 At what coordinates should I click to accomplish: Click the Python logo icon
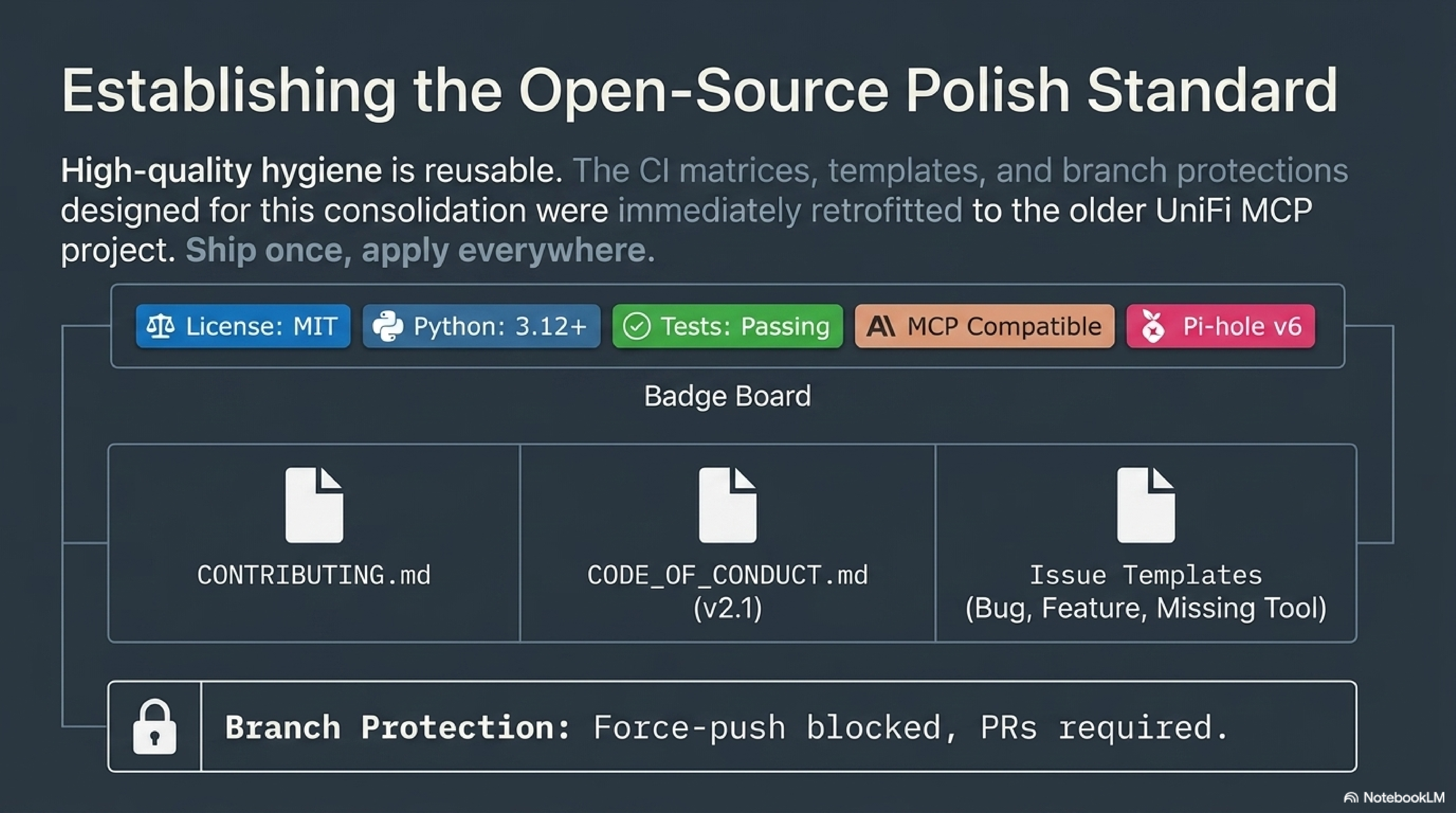388,326
